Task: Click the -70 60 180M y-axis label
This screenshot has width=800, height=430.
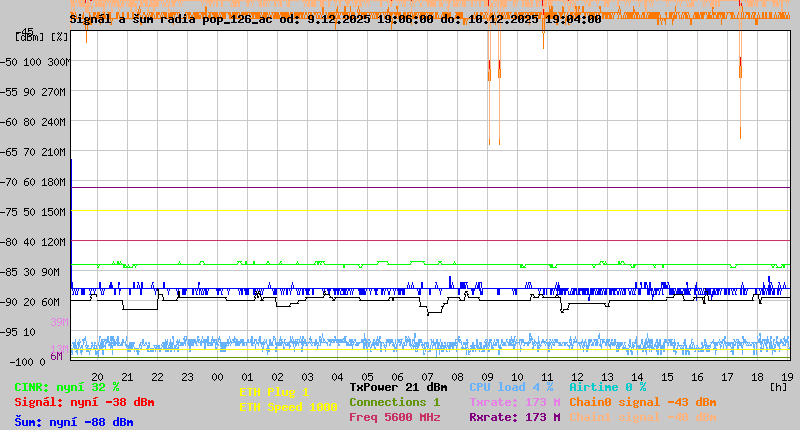Action: [43, 182]
